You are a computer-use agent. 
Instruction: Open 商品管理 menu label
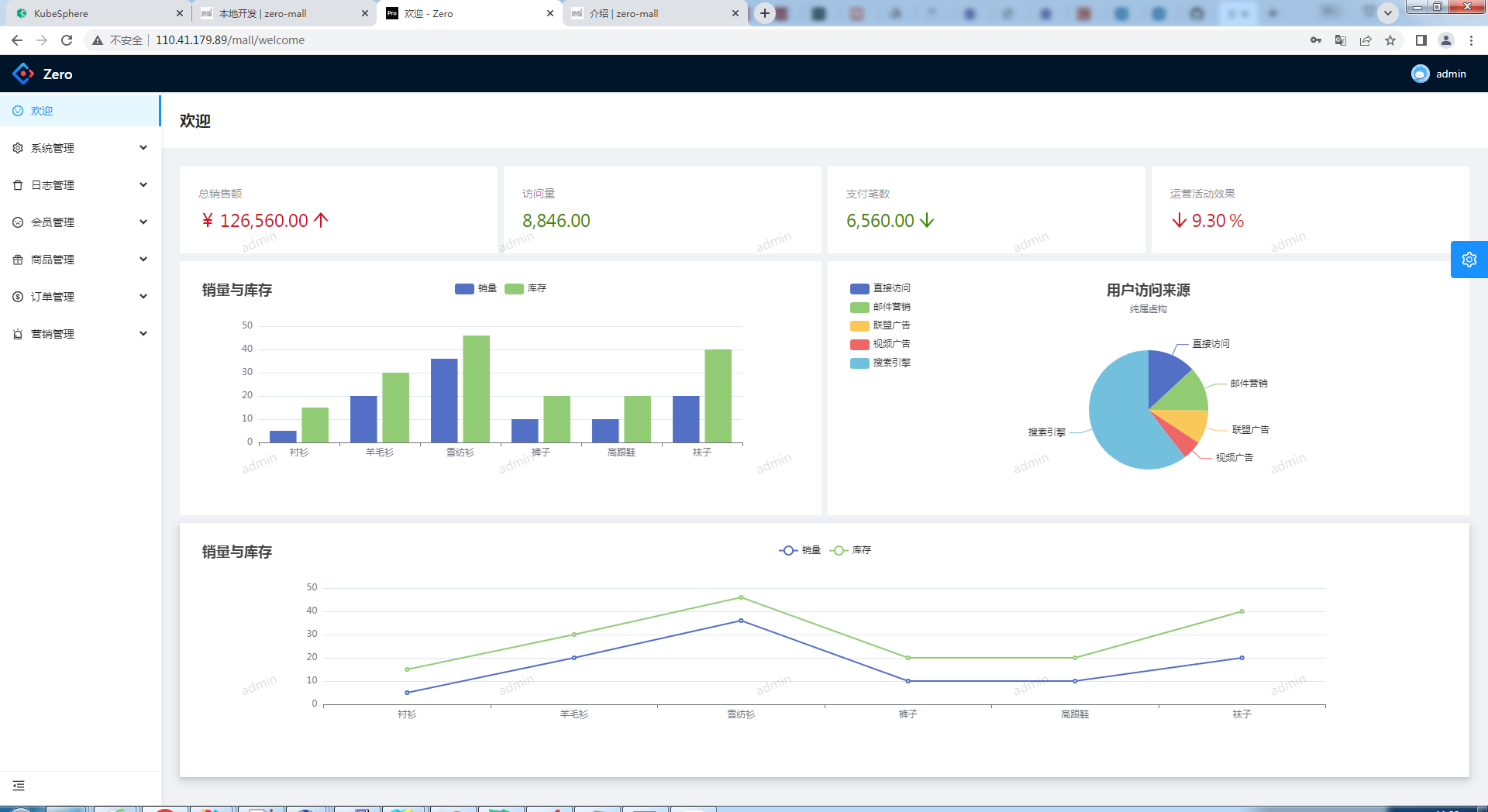pyautogui.click(x=53, y=260)
